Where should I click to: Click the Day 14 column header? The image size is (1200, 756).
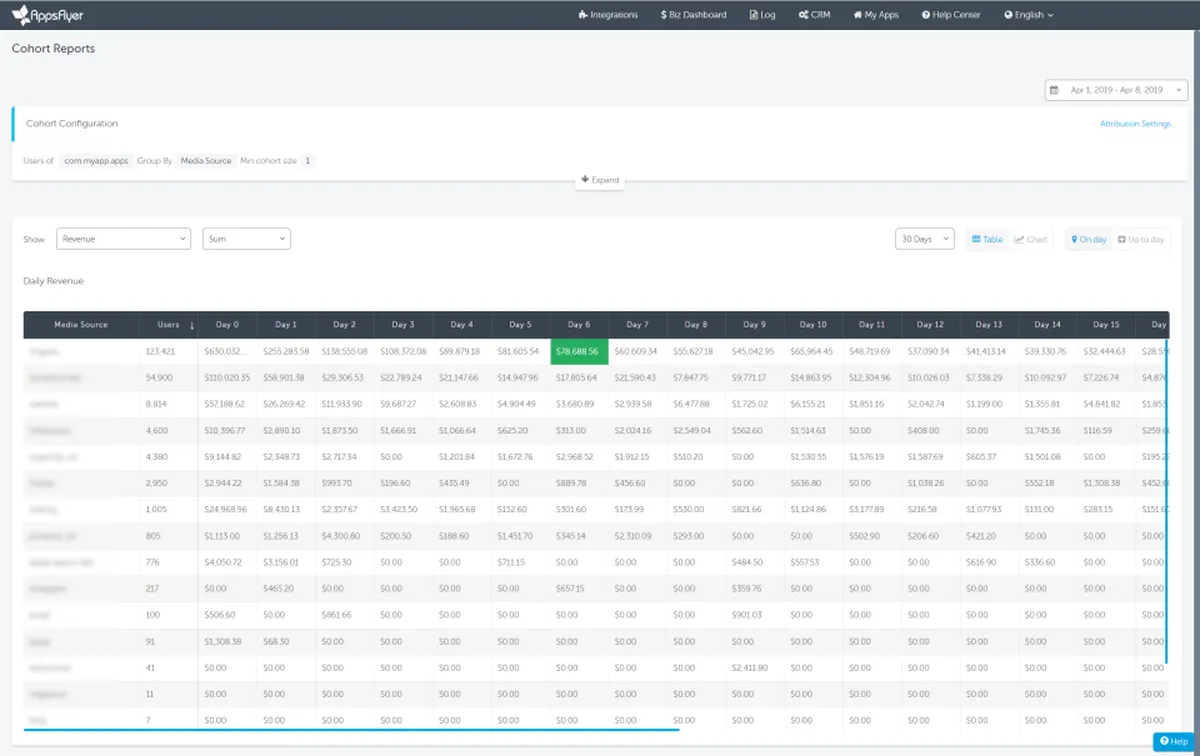[1047, 325]
